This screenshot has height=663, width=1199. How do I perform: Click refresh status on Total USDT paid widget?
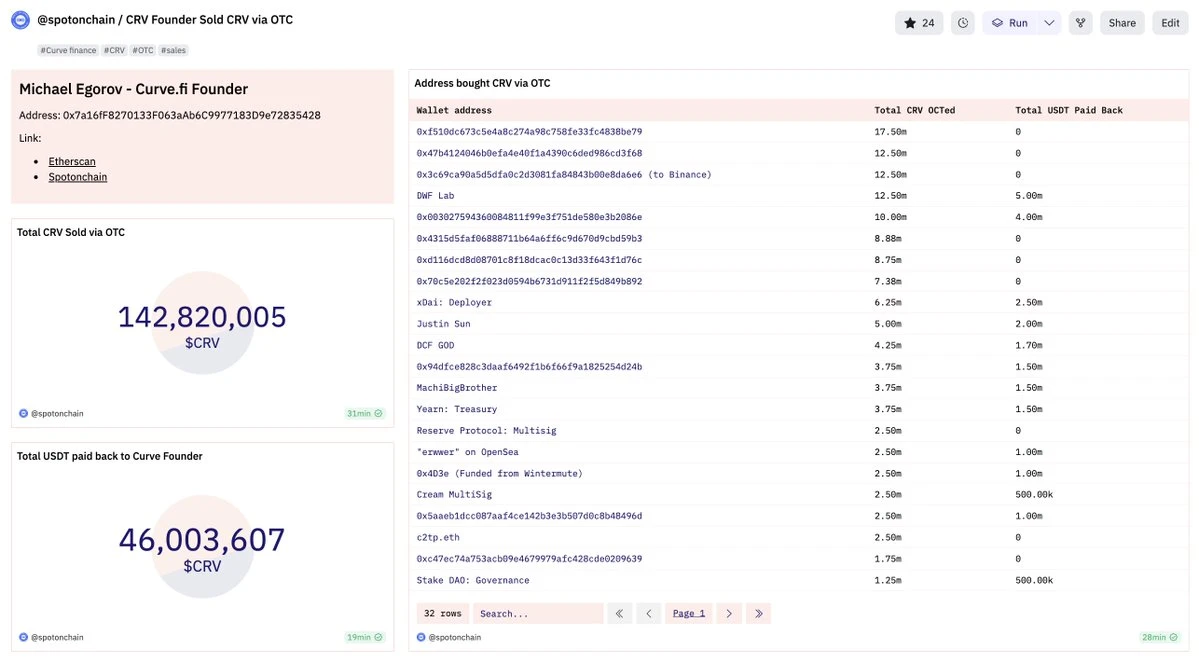click(378, 637)
